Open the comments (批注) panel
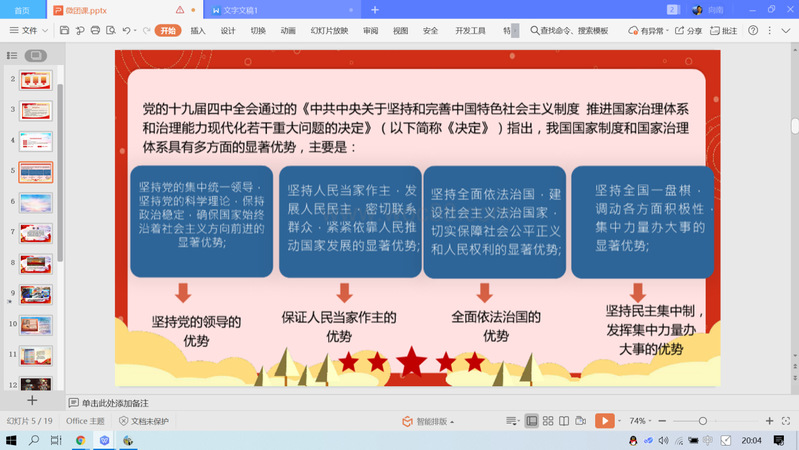 coord(724,31)
